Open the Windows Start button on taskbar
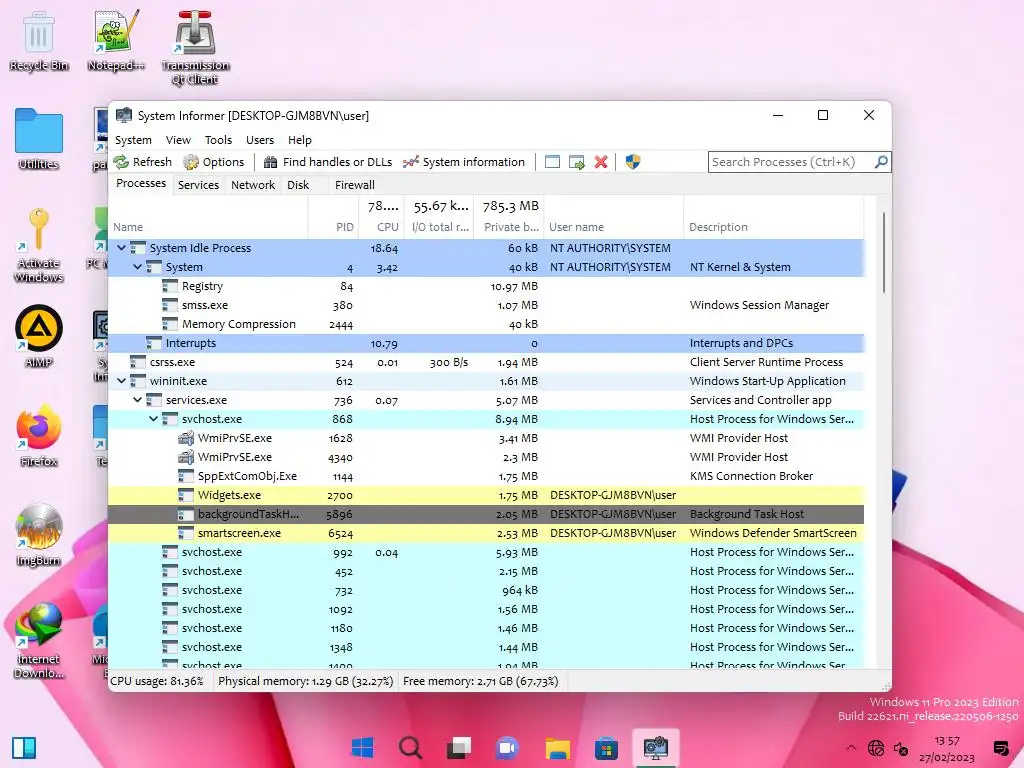The width and height of the screenshot is (1024, 768). pos(362,747)
